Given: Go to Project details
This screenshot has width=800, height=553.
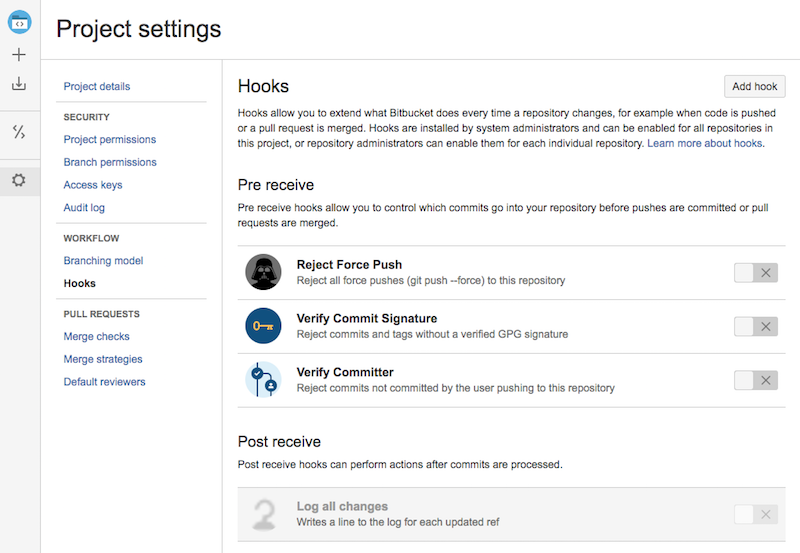Looking at the screenshot, I should pos(97,86).
